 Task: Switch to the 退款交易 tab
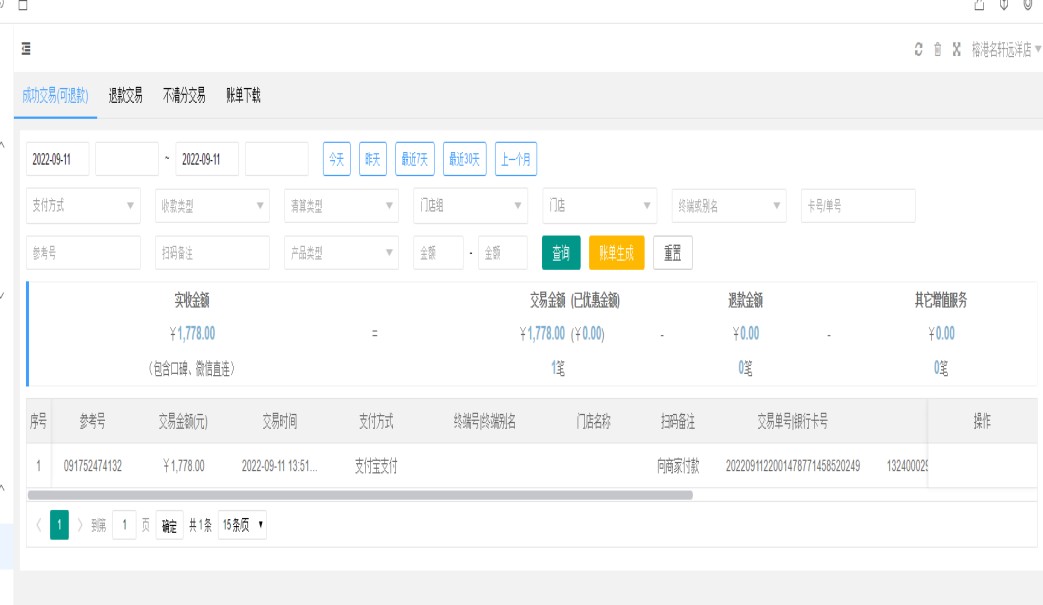pyautogui.click(x=126, y=96)
